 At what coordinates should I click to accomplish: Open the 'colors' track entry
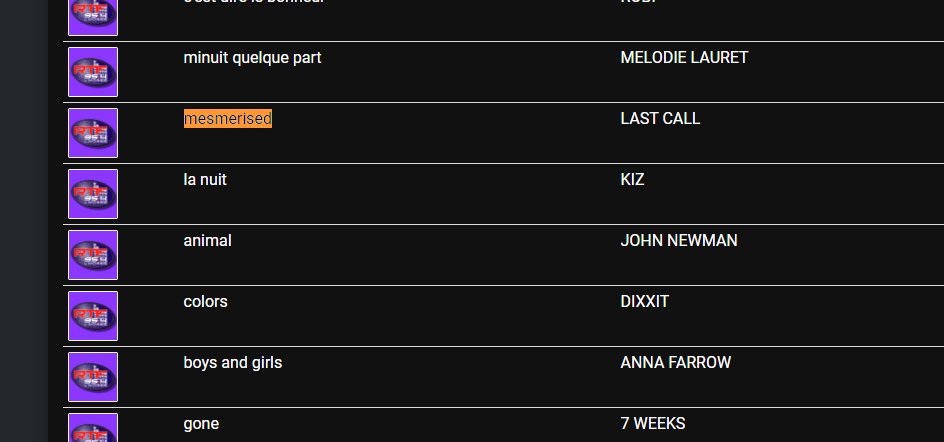point(205,302)
